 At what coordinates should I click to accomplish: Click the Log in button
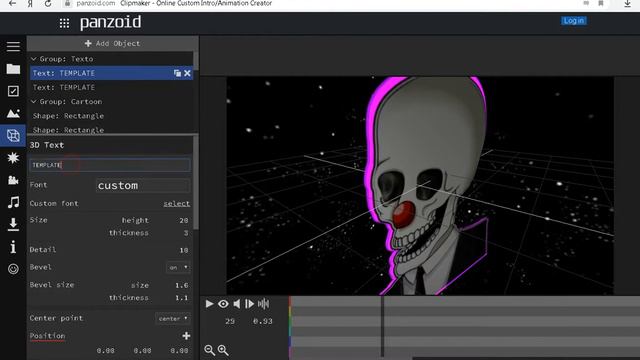[x=573, y=21]
